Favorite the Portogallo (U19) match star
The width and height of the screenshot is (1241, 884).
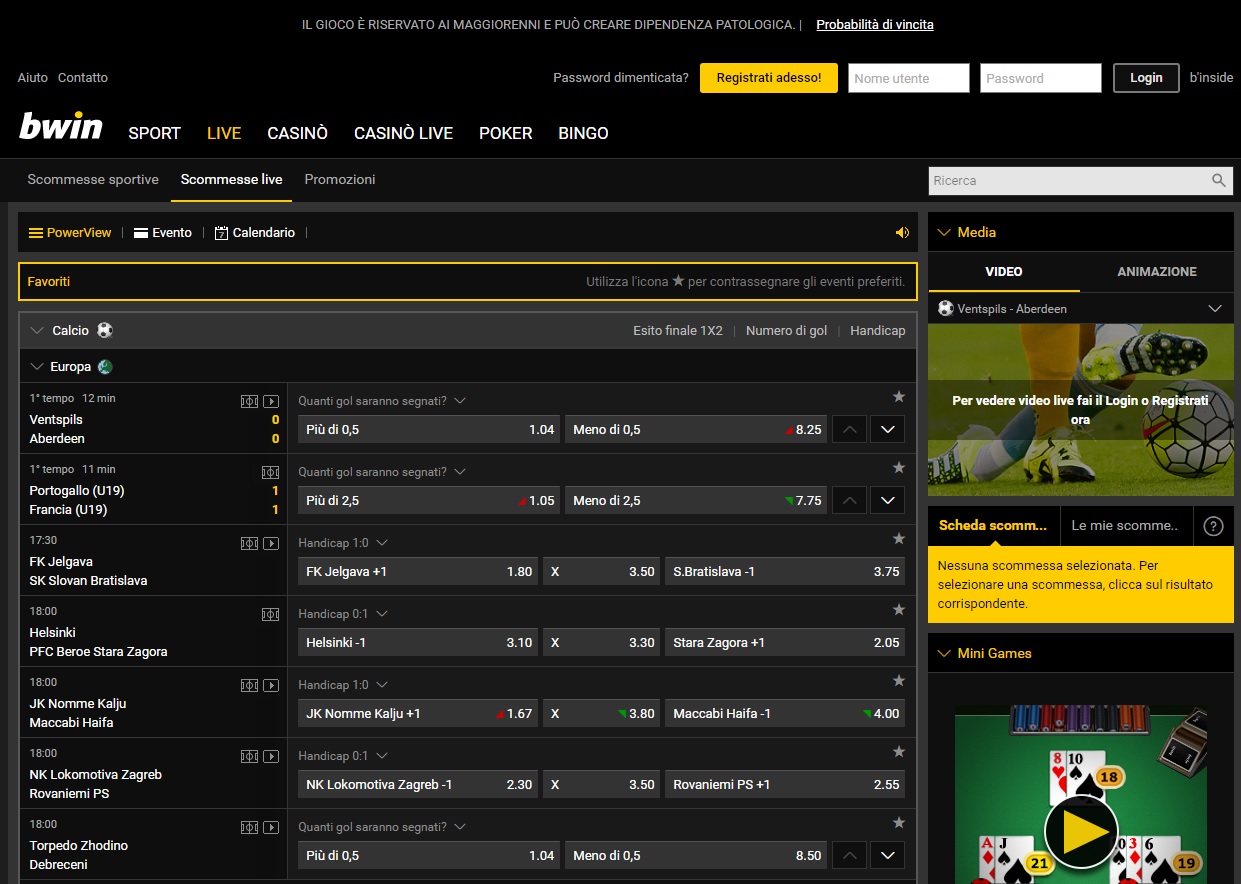click(899, 468)
